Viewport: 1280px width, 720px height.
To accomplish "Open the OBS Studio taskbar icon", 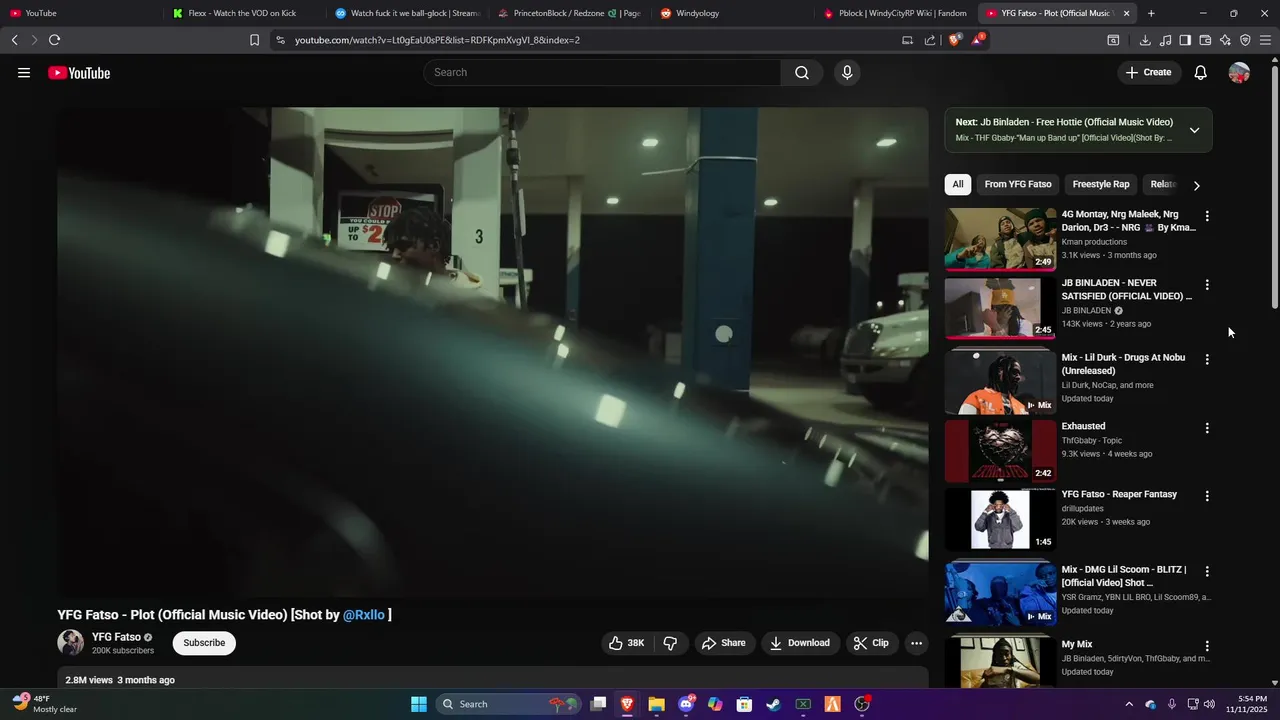I will (x=862, y=704).
